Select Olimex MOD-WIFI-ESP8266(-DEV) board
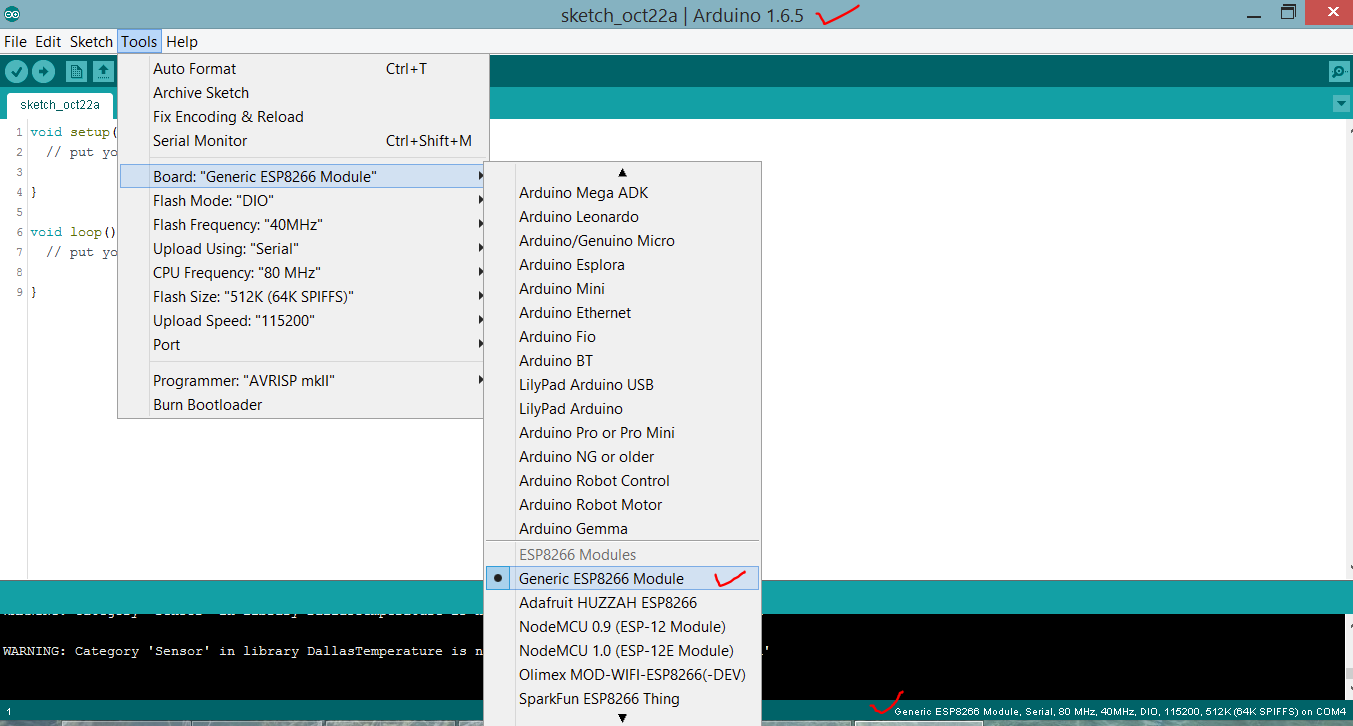Image resolution: width=1353 pixels, height=726 pixels. [x=623, y=675]
